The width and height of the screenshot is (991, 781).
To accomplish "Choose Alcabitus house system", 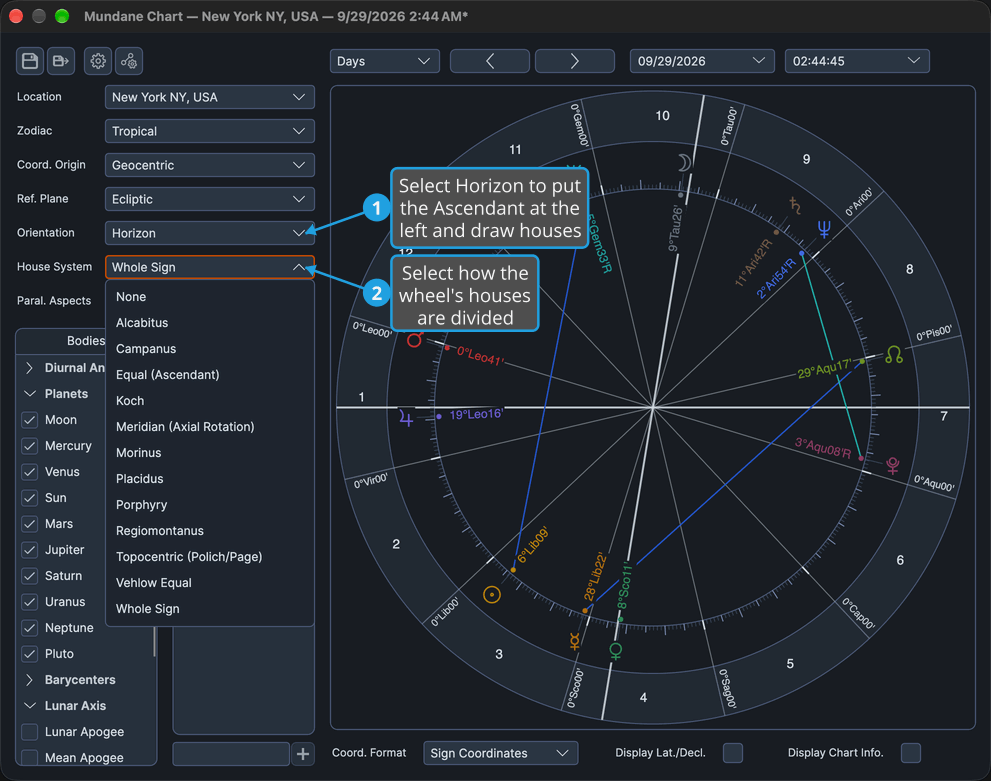I will pos(210,323).
